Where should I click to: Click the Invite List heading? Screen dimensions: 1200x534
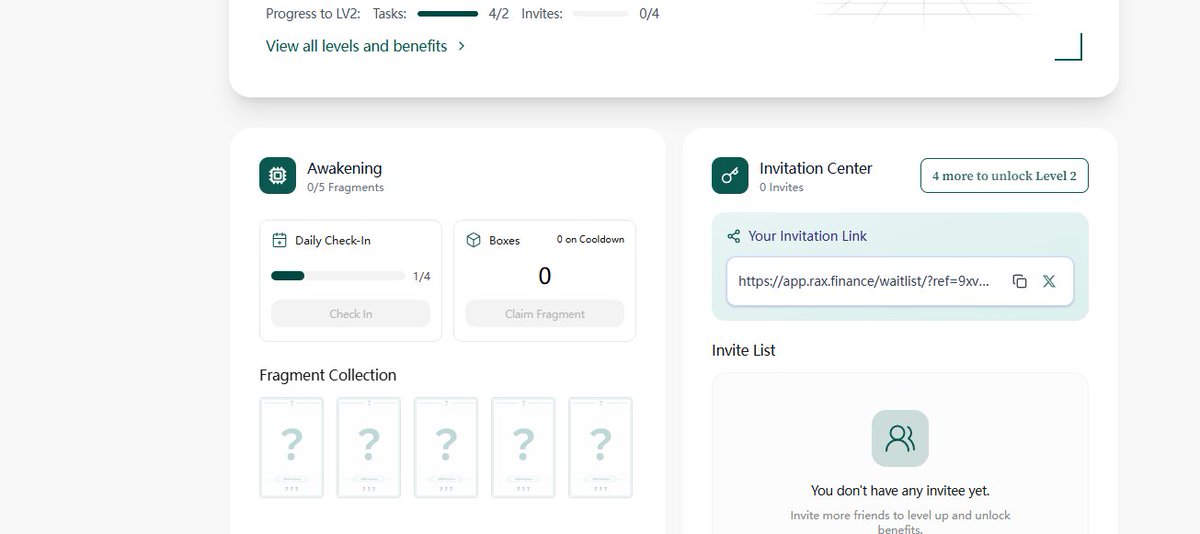[x=744, y=350]
